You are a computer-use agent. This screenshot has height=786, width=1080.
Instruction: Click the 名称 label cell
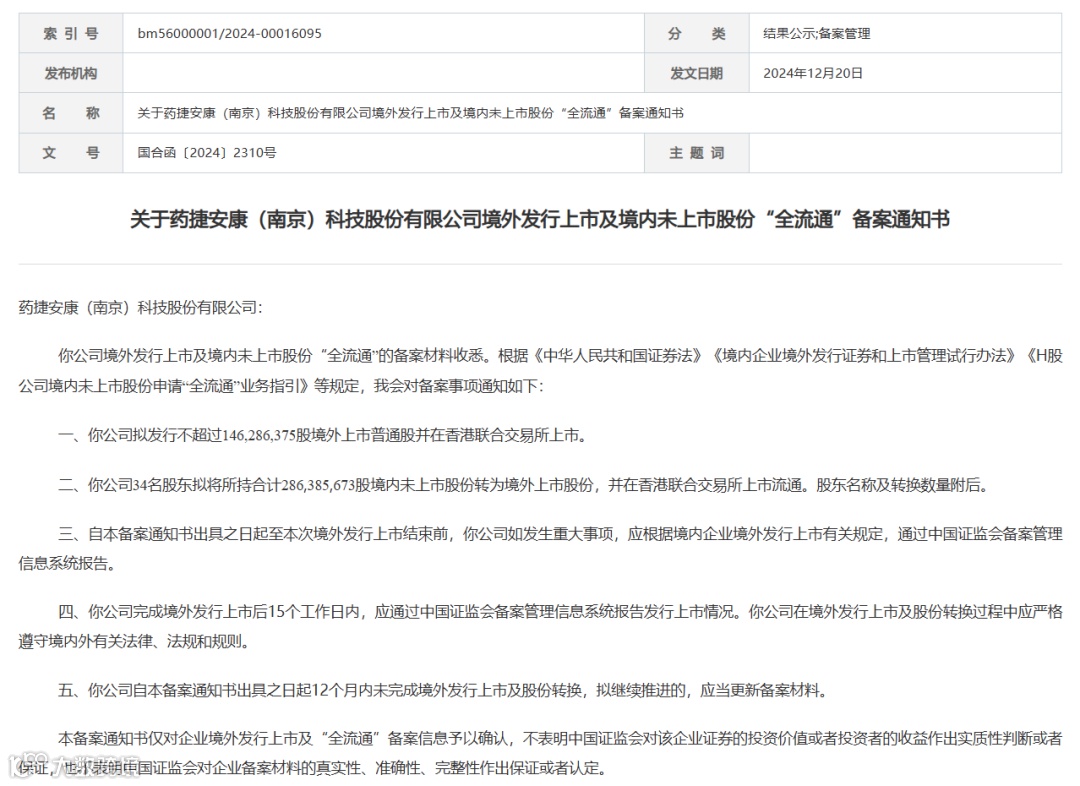tap(71, 113)
